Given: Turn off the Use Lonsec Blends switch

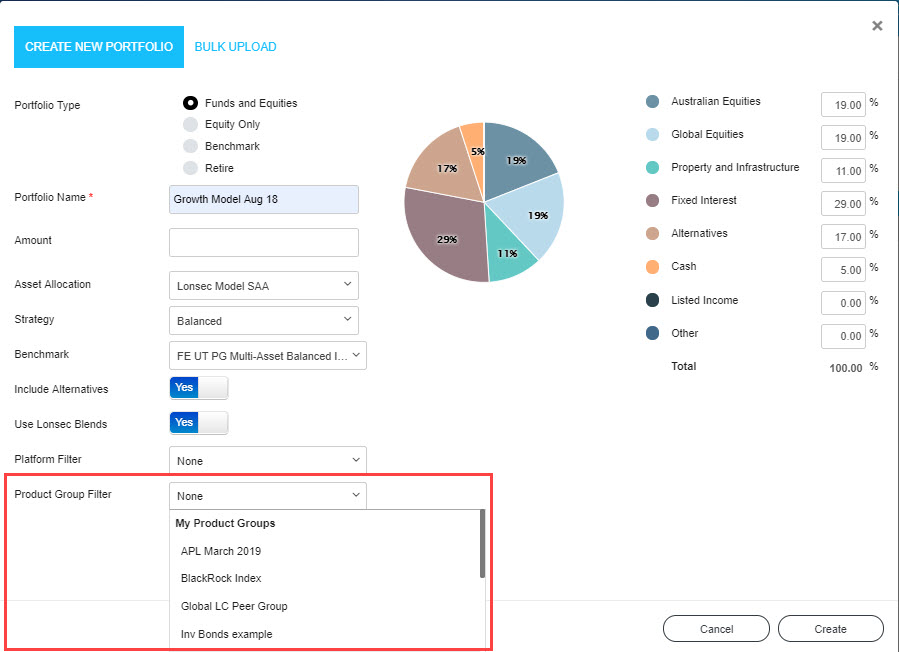Looking at the screenshot, I should [199, 423].
